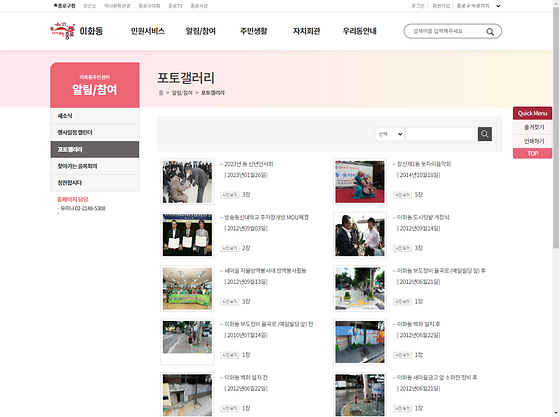560x417 pixels.
Task: Click 사진보기 for 보도정비 율곡로 후
Action: coord(402,302)
